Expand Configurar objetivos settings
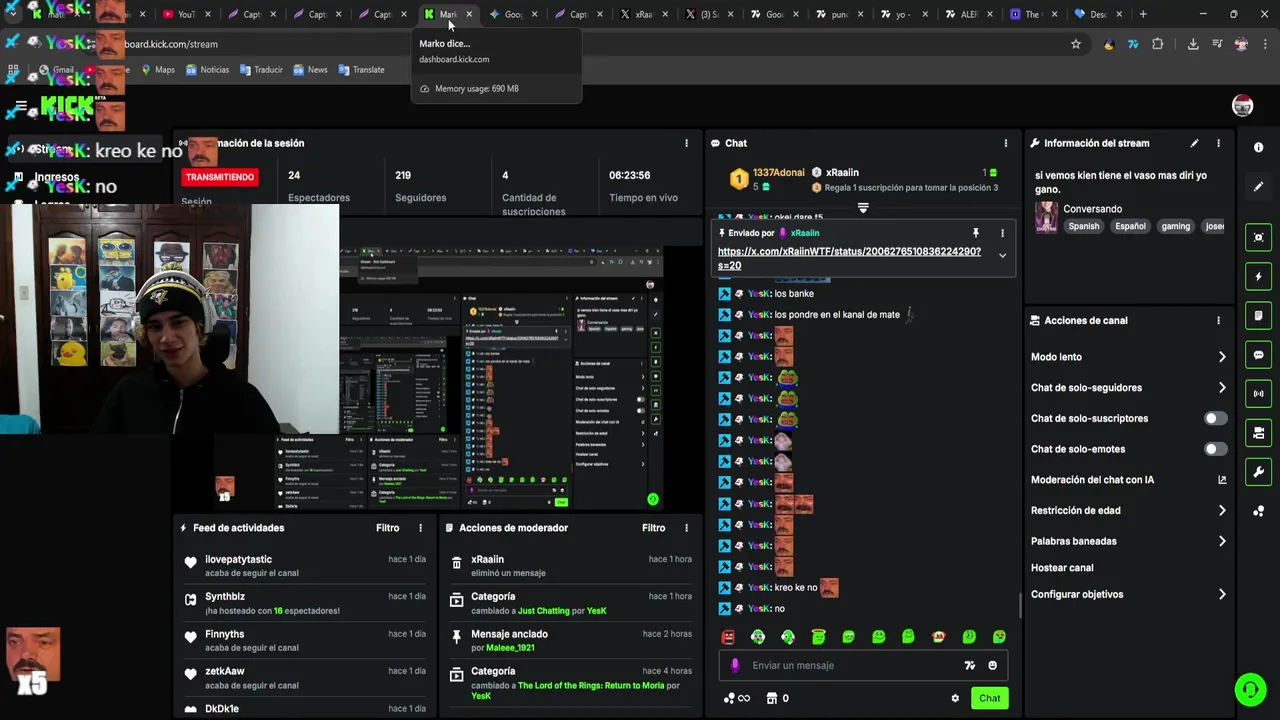 point(1222,594)
